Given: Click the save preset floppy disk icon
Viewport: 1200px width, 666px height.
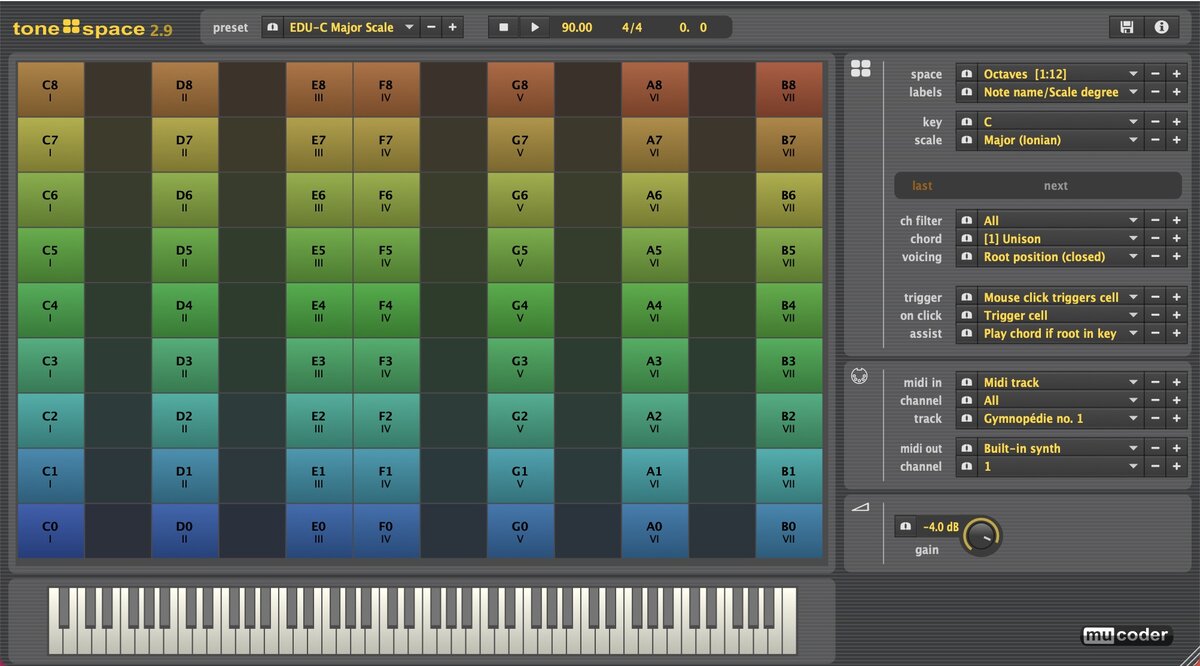Looking at the screenshot, I should tap(1127, 27).
